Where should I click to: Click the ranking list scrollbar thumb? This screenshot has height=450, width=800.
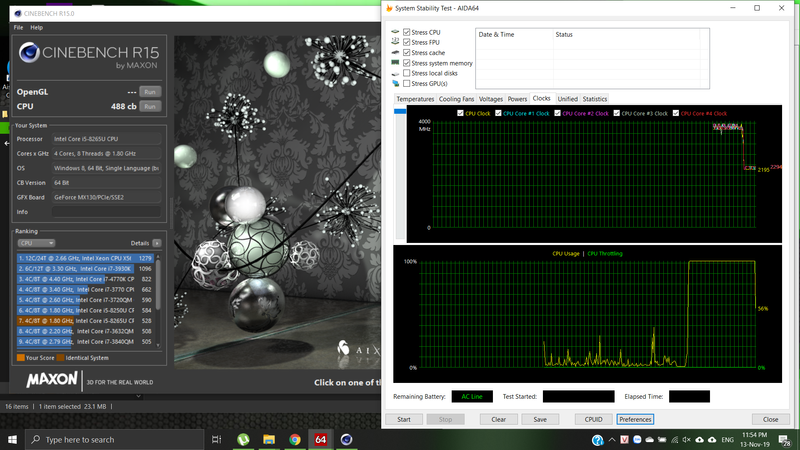pos(158,286)
